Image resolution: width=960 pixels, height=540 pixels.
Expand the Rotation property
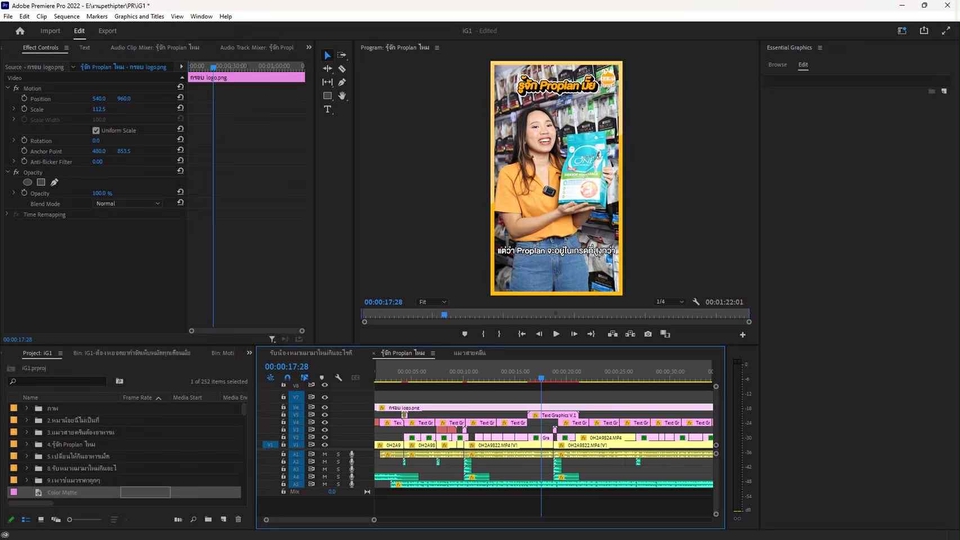coord(14,140)
